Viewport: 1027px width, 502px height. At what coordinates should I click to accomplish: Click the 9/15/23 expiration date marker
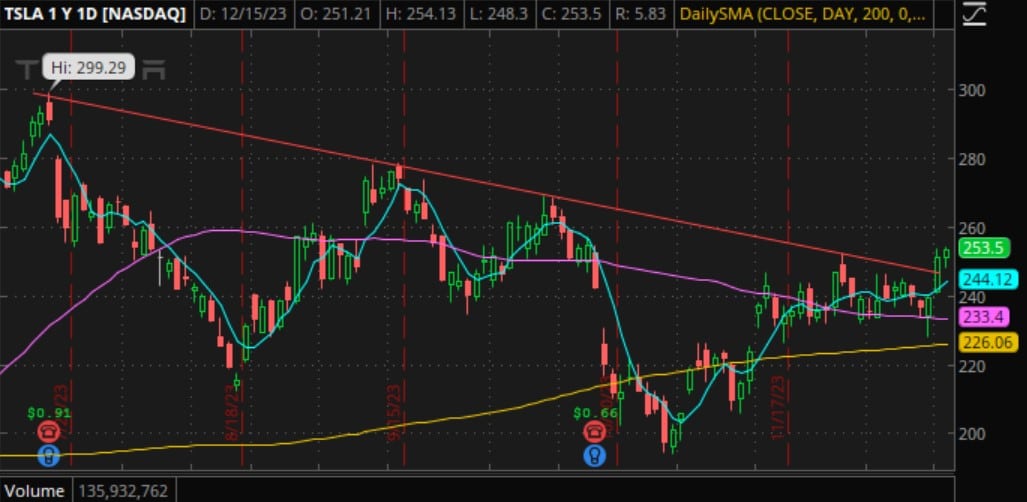[394, 413]
